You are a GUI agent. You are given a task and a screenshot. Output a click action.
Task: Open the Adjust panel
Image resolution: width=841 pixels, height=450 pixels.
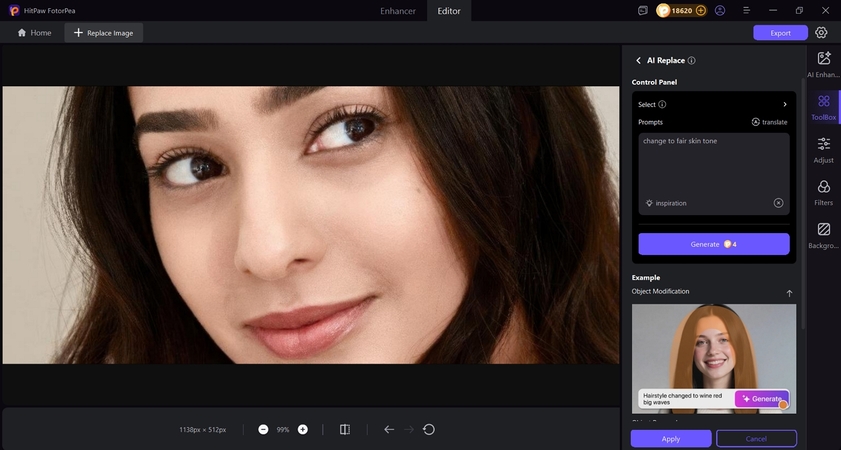click(x=824, y=150)
